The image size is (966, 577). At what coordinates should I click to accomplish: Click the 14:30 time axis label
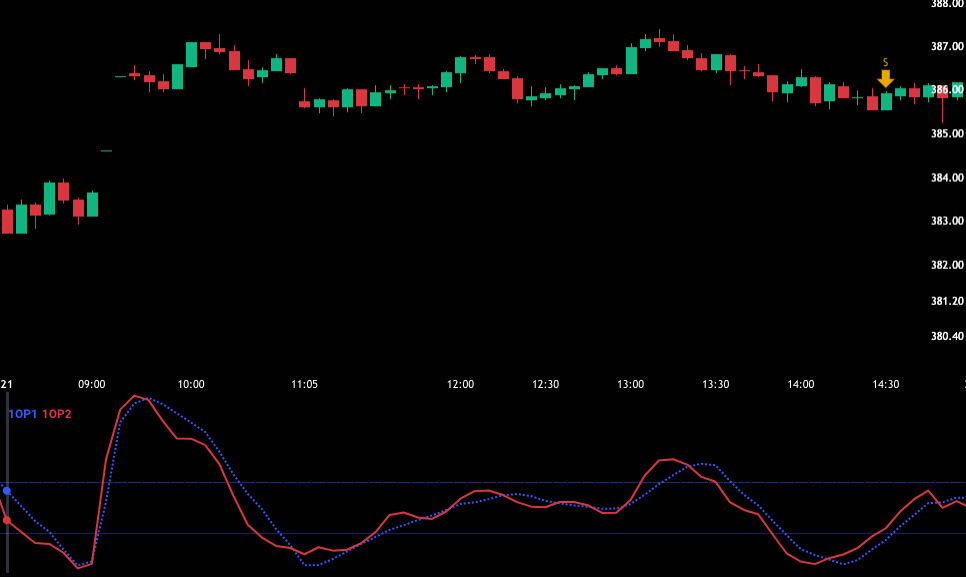tap(885, 384)
